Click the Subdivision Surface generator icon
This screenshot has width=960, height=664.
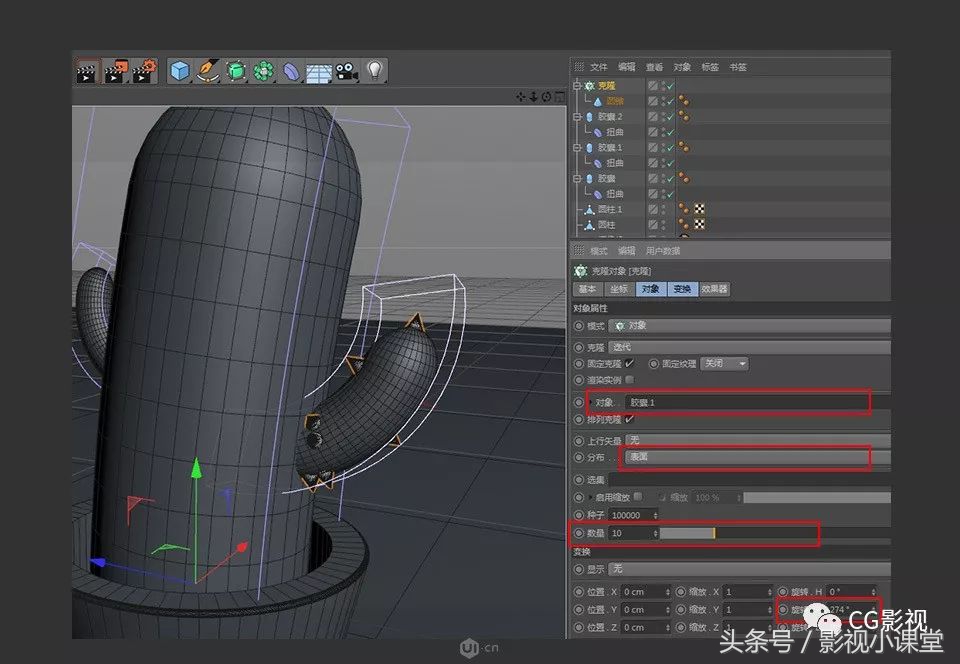238,70
